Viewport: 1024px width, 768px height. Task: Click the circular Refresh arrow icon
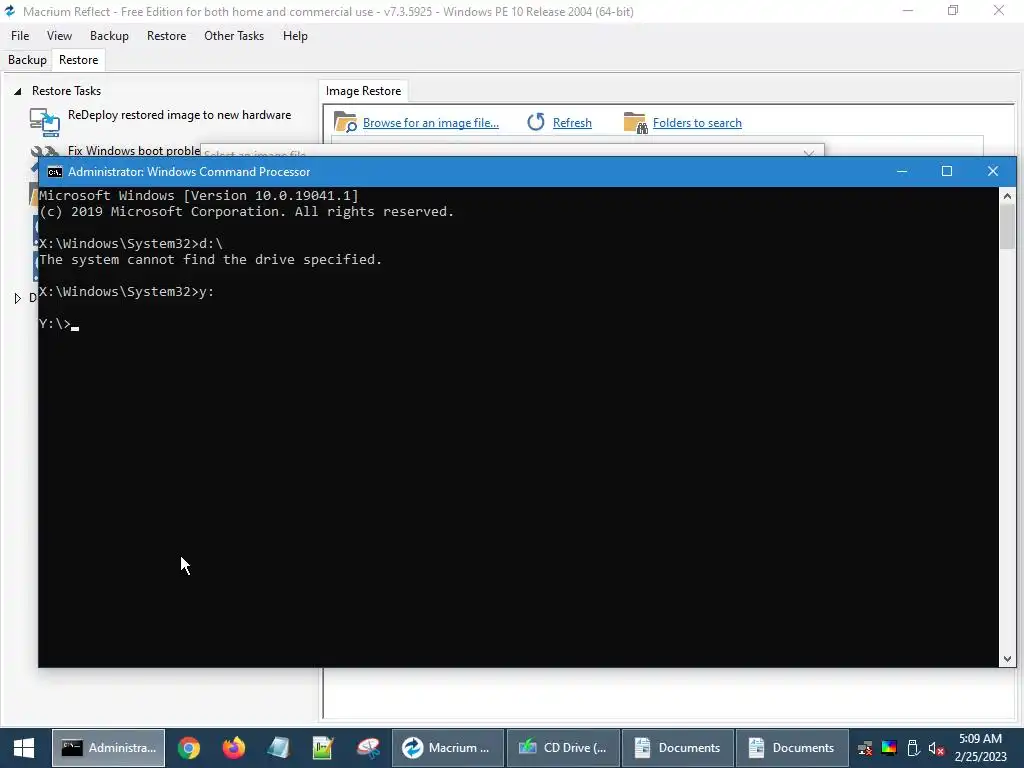click(536, 122)
